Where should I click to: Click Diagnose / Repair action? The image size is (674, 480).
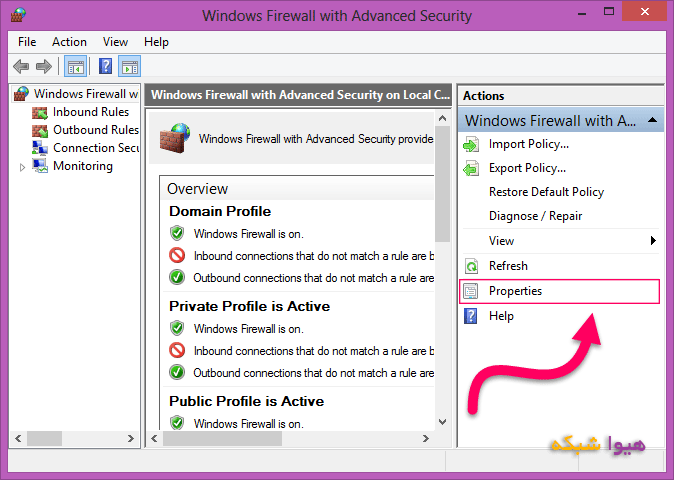point(535,216)
